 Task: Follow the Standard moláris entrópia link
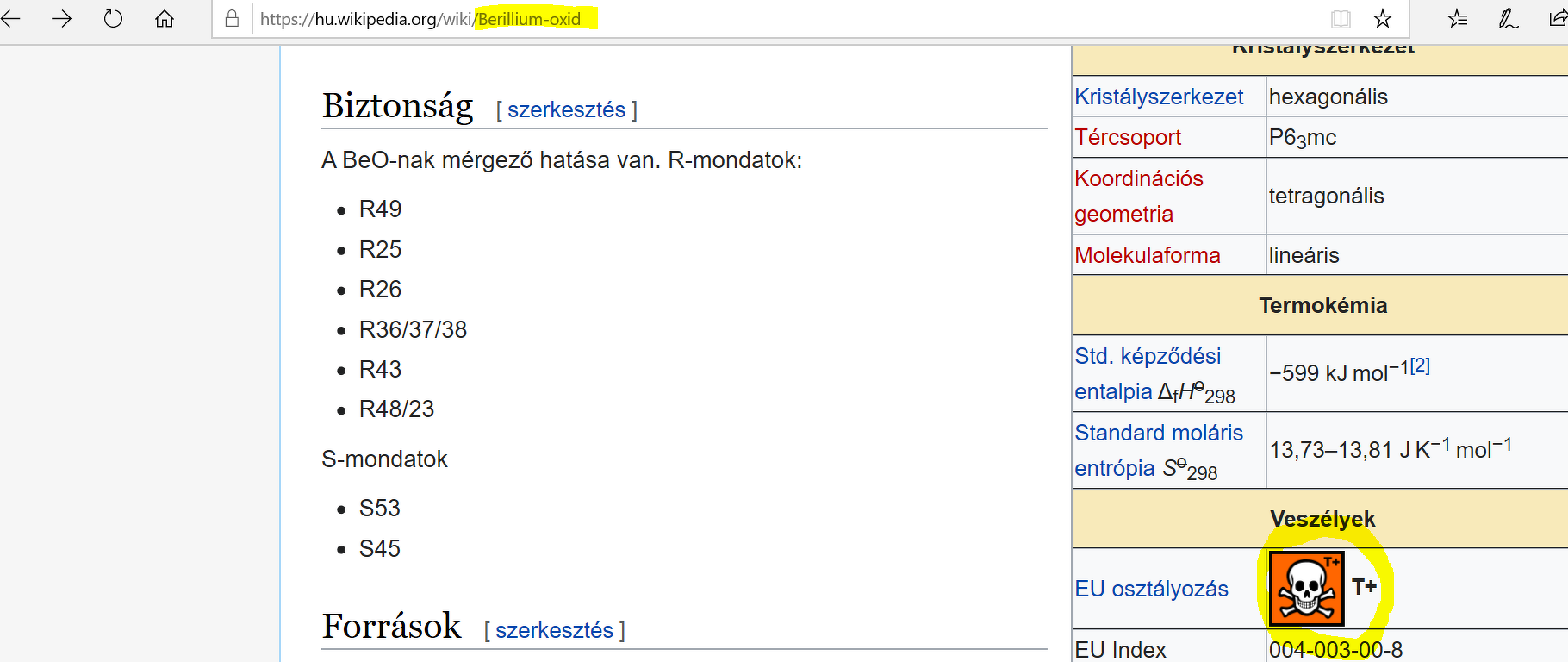point(1159,433)
